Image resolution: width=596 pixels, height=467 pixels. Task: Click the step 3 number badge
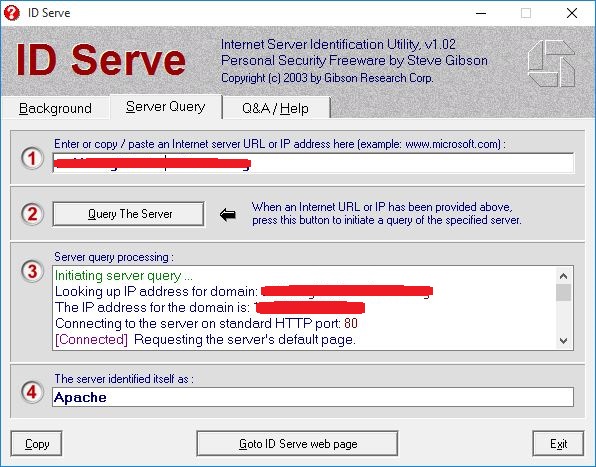(32, 271)
